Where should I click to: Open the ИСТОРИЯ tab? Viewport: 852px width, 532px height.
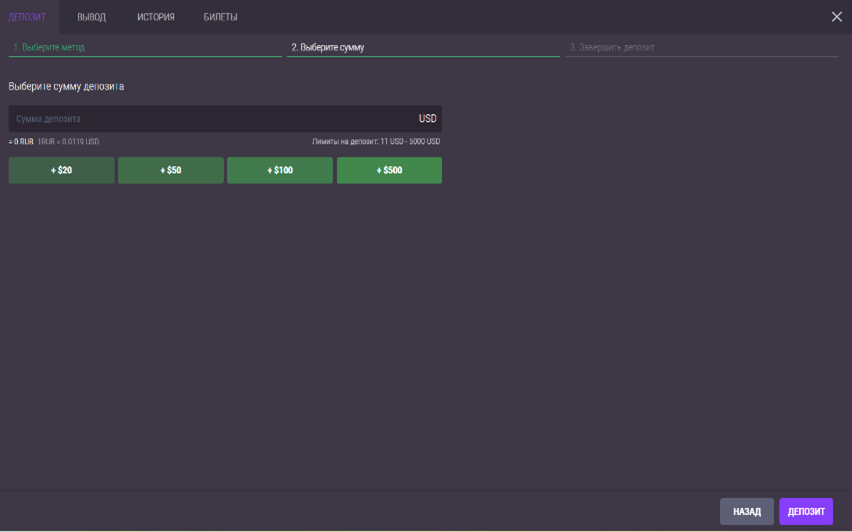tap(156, 17)
